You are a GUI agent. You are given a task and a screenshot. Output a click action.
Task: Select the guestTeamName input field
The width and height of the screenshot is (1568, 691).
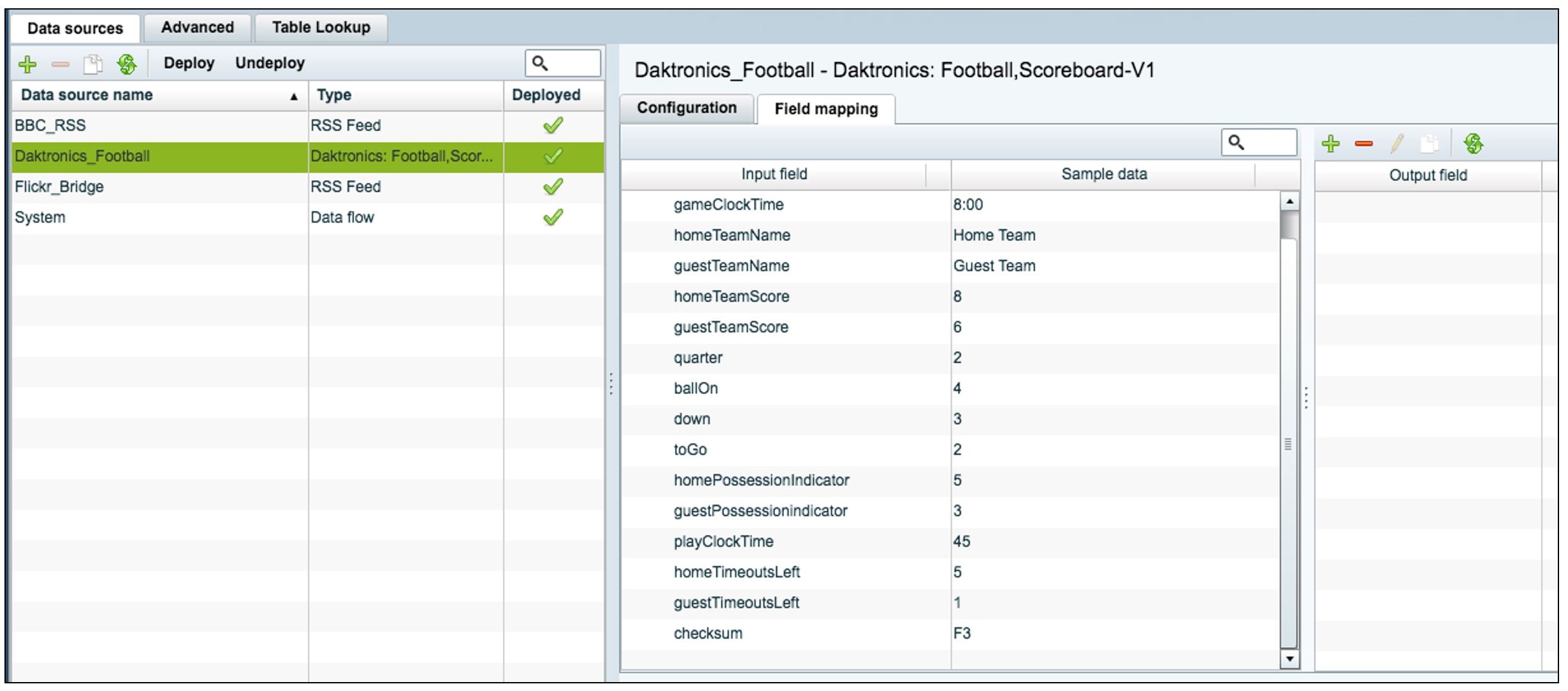731,266
